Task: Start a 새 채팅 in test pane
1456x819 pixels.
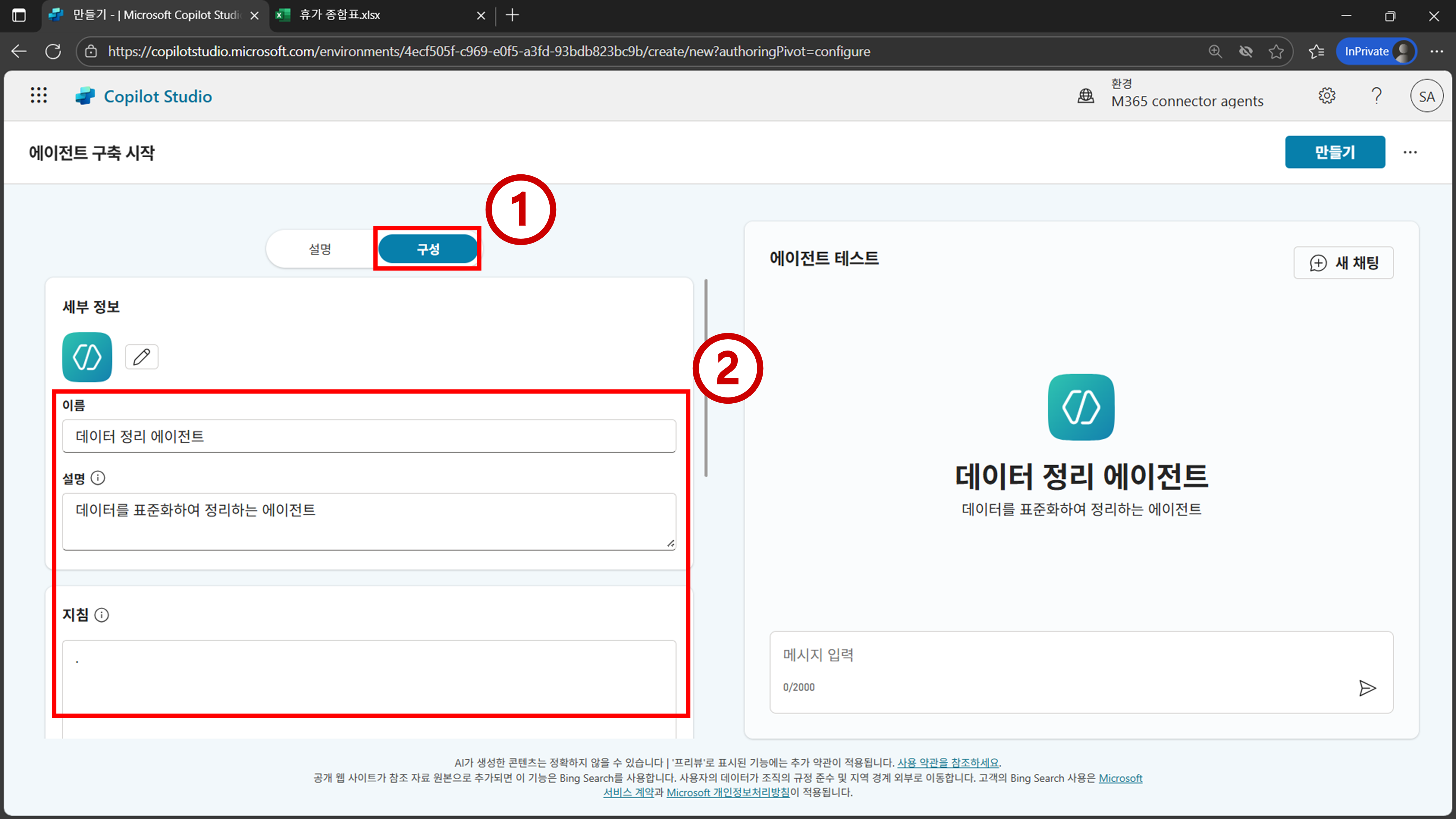Action: click(x=1344, y=263)
